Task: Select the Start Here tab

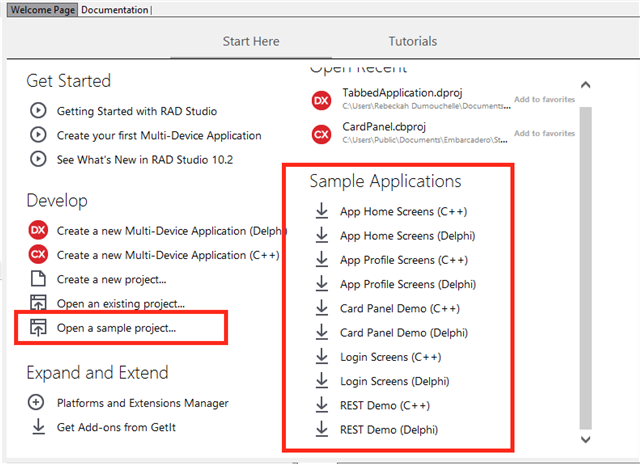Action: coord(251,41)
